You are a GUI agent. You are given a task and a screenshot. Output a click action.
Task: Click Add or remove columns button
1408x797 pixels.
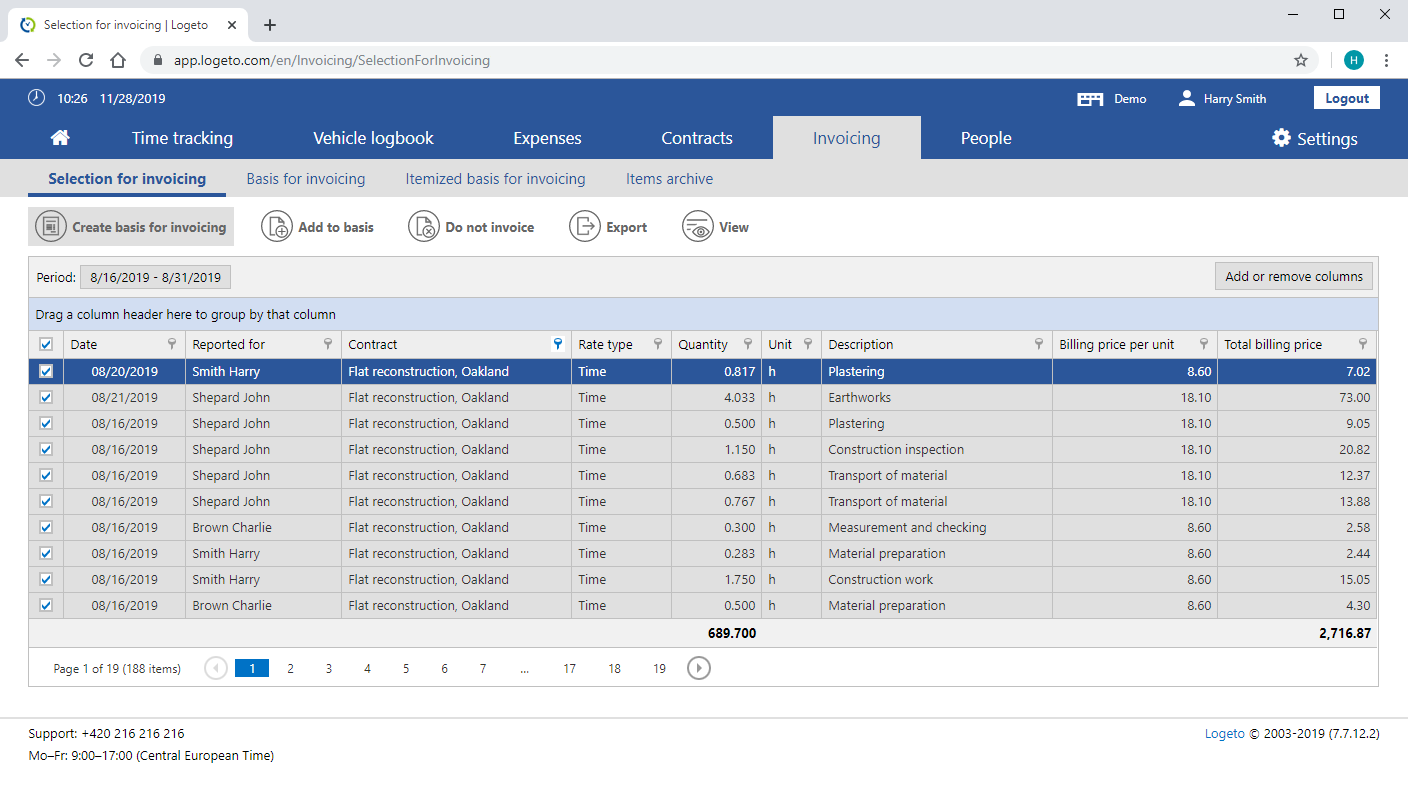[x=1294, y=276]
